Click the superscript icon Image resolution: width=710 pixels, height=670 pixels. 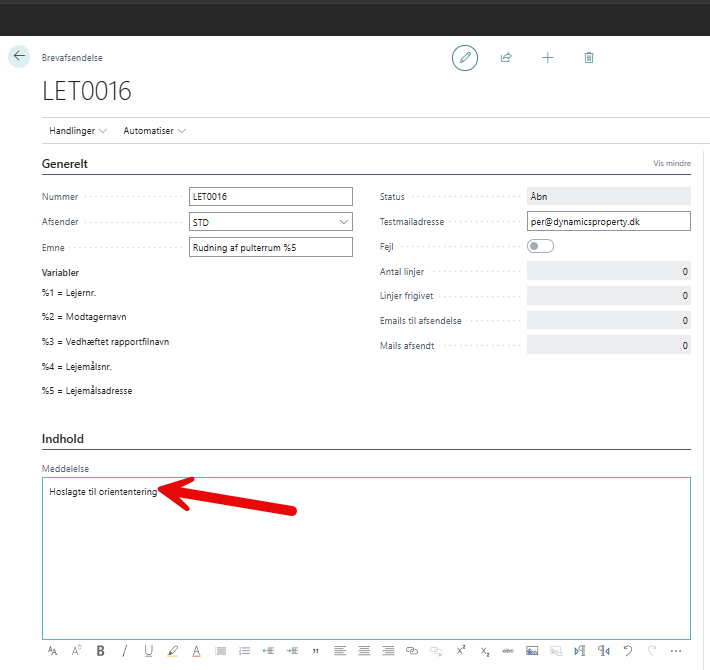[x=461, y=650]
